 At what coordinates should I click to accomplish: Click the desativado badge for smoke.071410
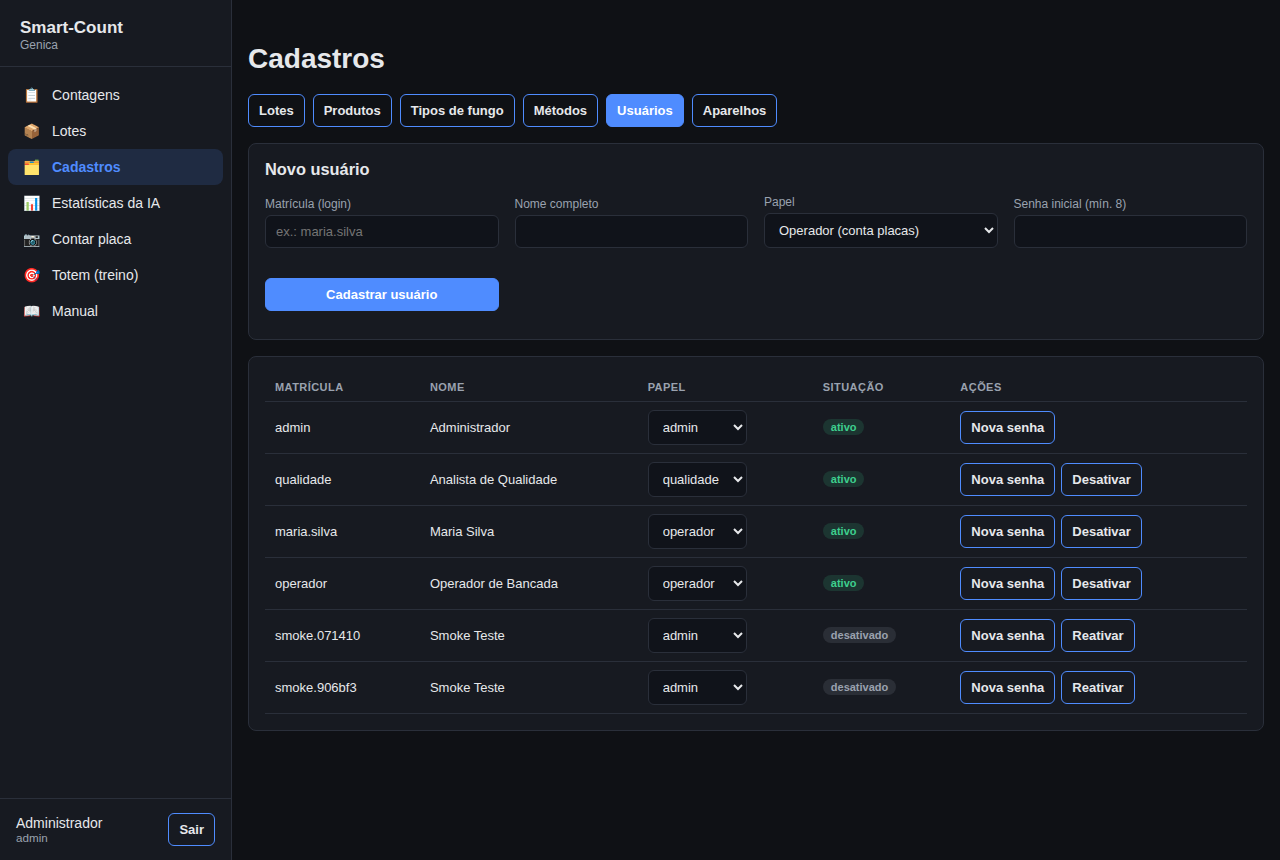click(859, 635)
